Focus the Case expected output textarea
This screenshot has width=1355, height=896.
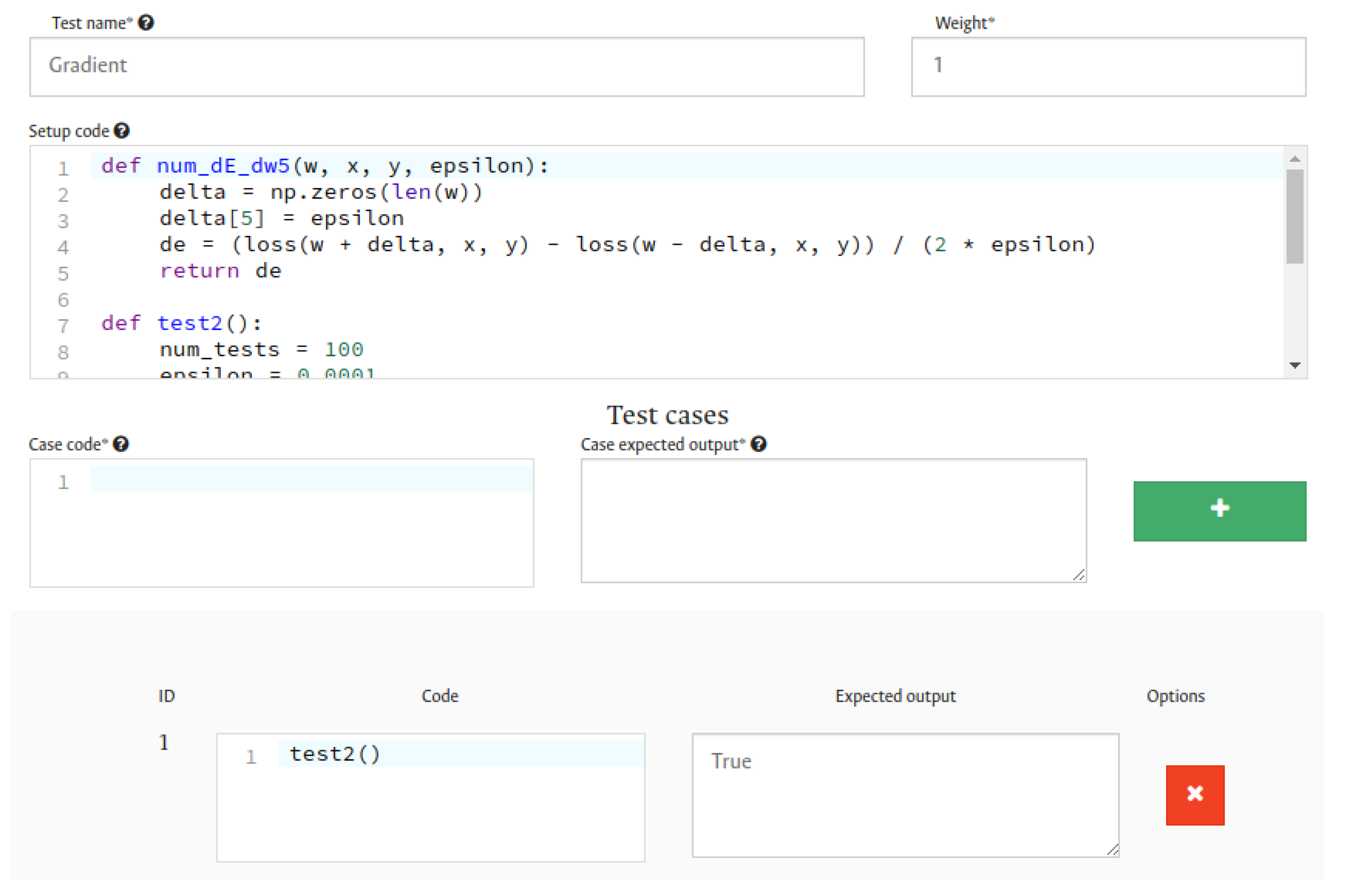point(833,520)
